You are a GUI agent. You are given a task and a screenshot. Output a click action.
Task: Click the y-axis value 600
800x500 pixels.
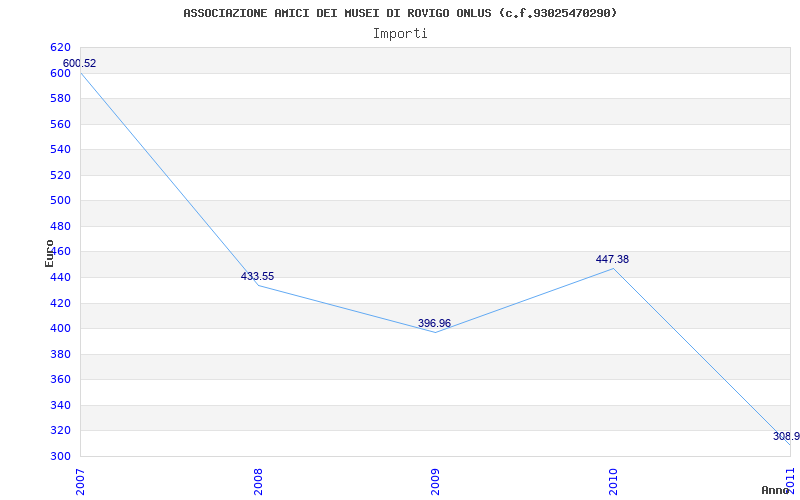click(60, 73)
